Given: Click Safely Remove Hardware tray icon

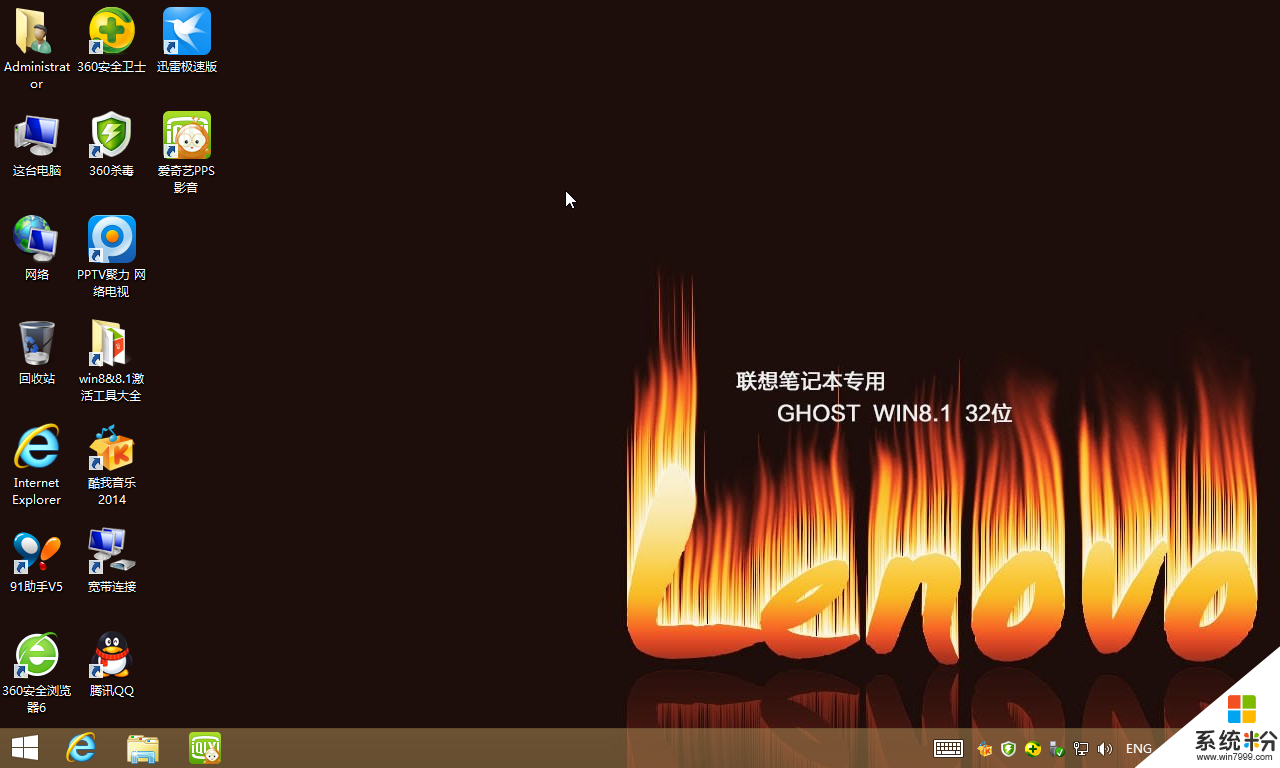Looking at the screenshot, I should tap(1057, 749).
